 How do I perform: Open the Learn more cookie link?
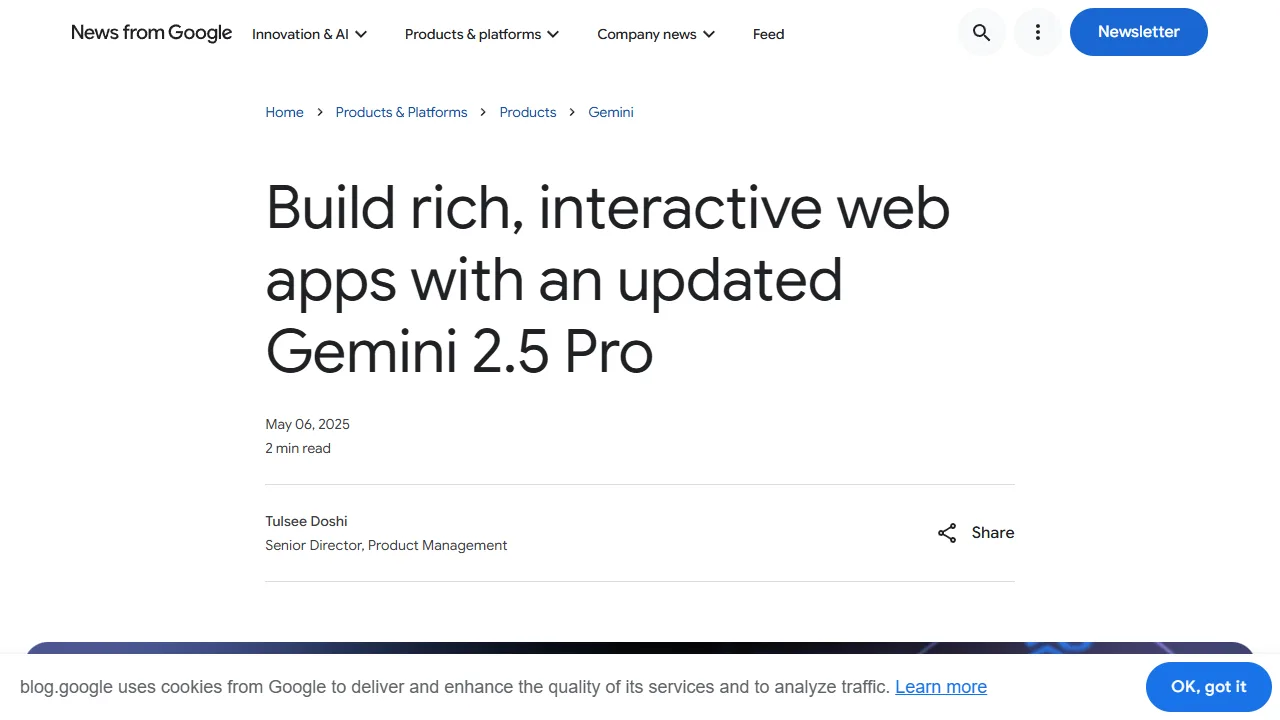[941, 687]
